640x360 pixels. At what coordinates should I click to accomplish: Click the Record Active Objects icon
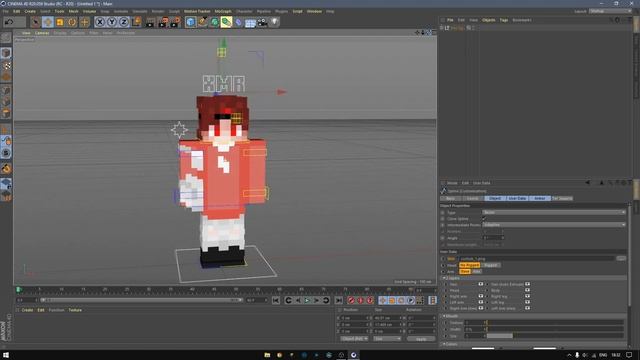(351, 300)
